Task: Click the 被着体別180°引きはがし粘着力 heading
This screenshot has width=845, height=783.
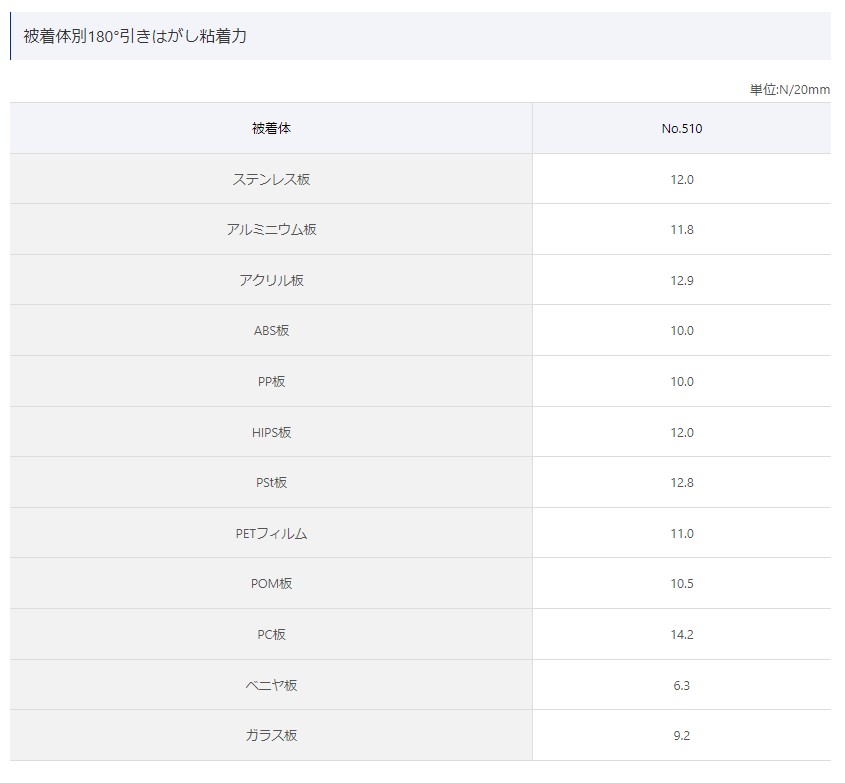Action: pos(135,36)
